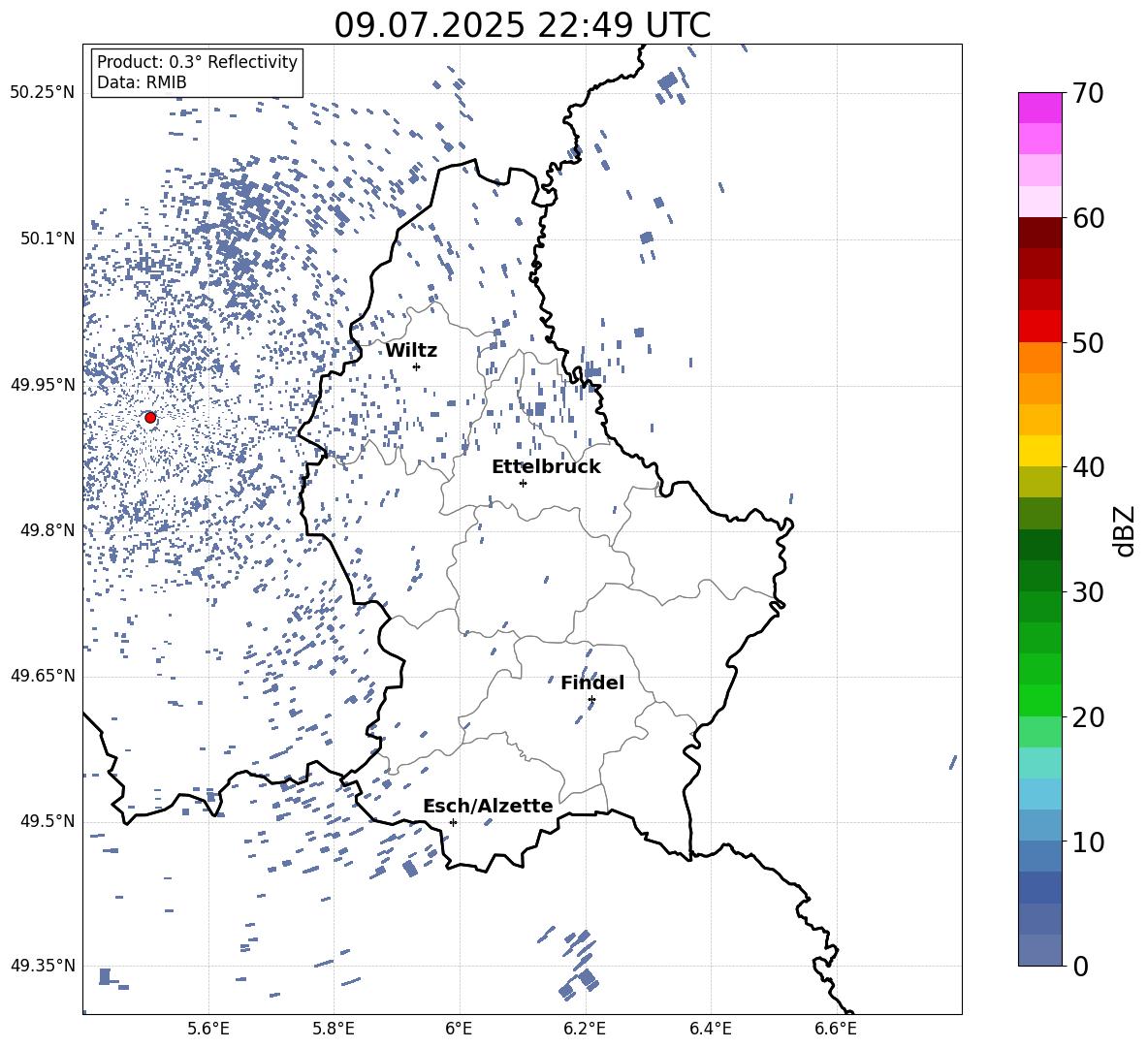Click the red radar site marker

coord(150,418)
